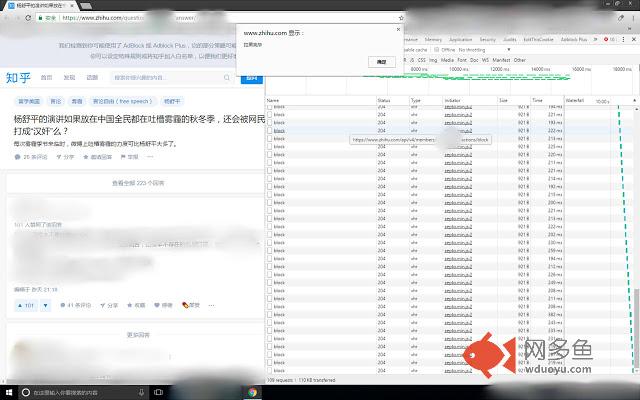Sort network table by Name column
640x400 pixels.
(320, 100)
